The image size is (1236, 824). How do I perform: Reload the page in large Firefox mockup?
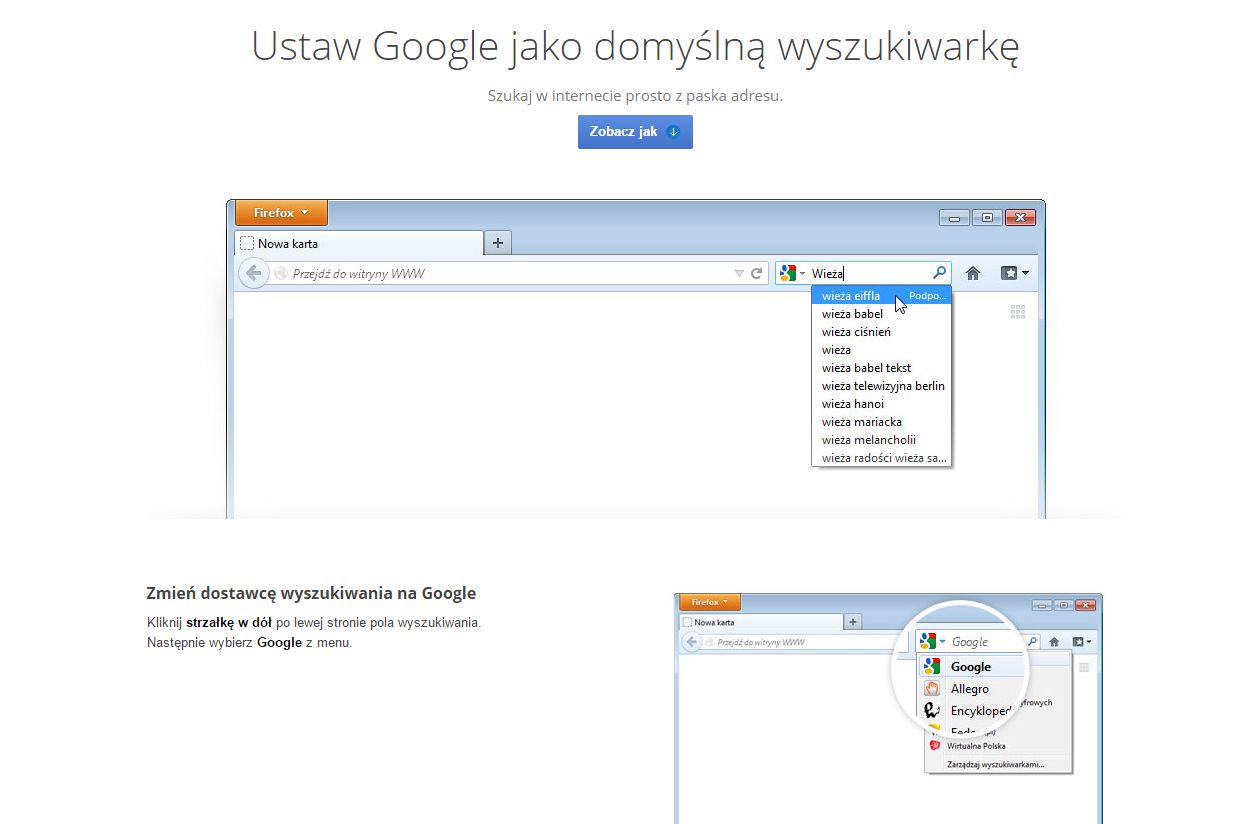(x=757, y=273)
